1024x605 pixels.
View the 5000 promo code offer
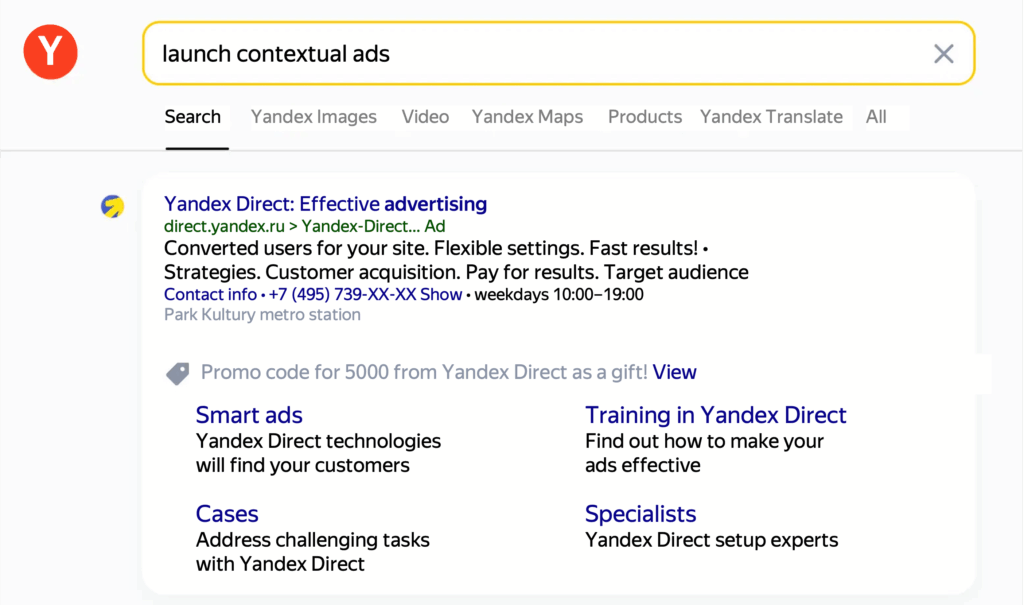[x=675, y=372]
